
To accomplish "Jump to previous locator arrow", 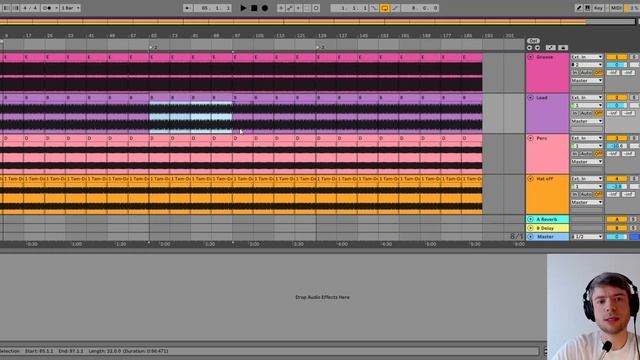I will coord(530,48).
